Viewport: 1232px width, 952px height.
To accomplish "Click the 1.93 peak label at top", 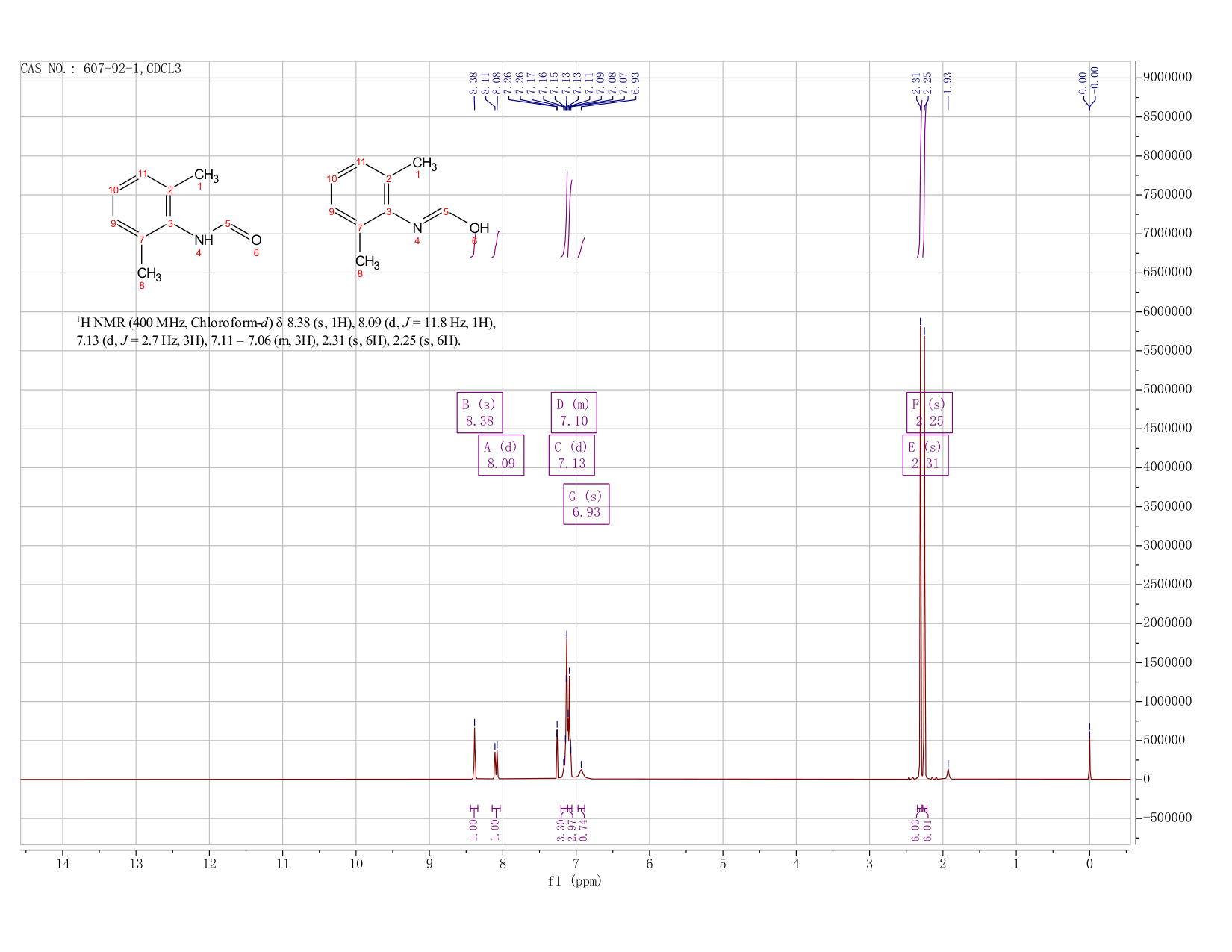I will point(948,83).
